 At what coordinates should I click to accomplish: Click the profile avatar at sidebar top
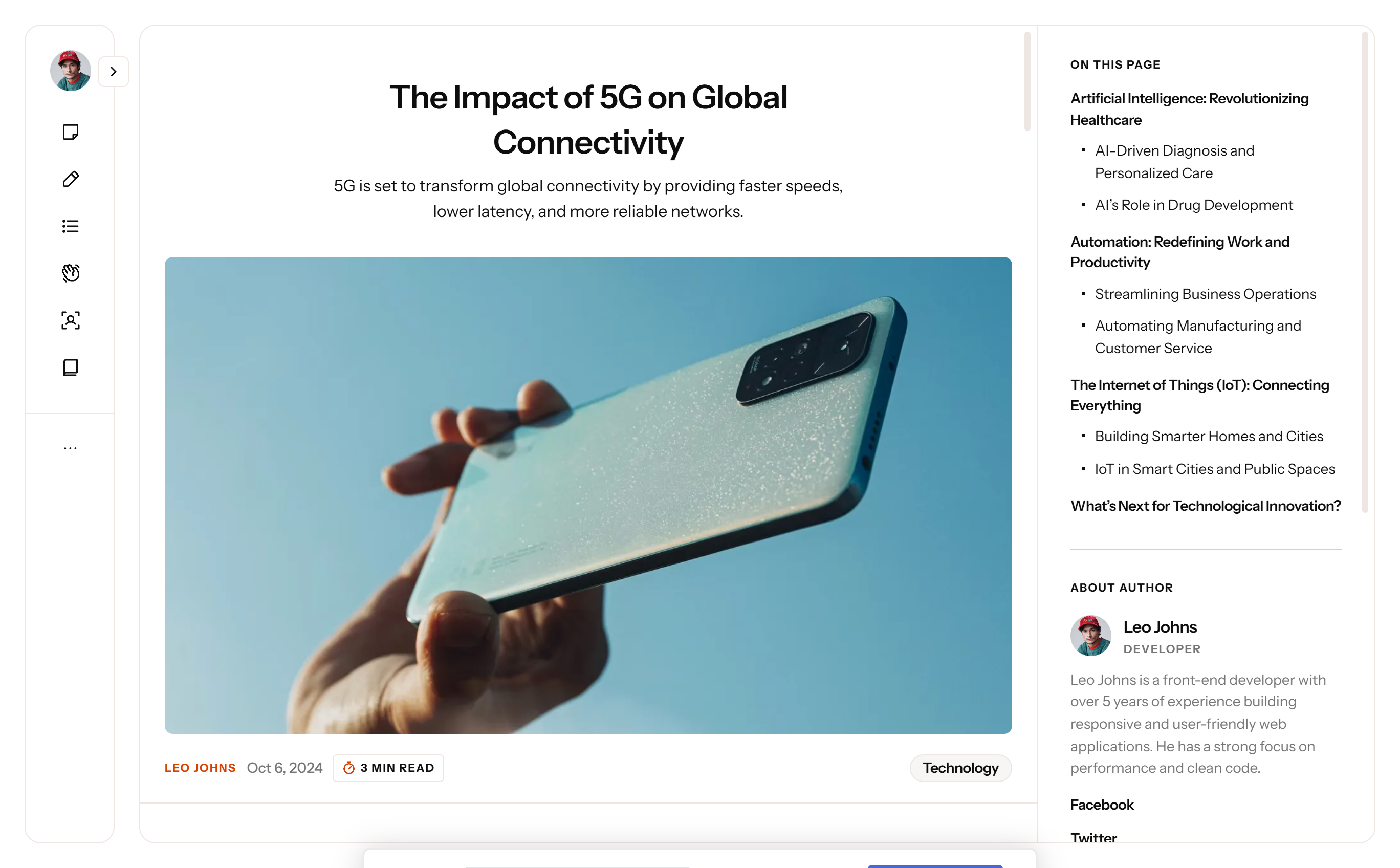(x=70, y=71)
